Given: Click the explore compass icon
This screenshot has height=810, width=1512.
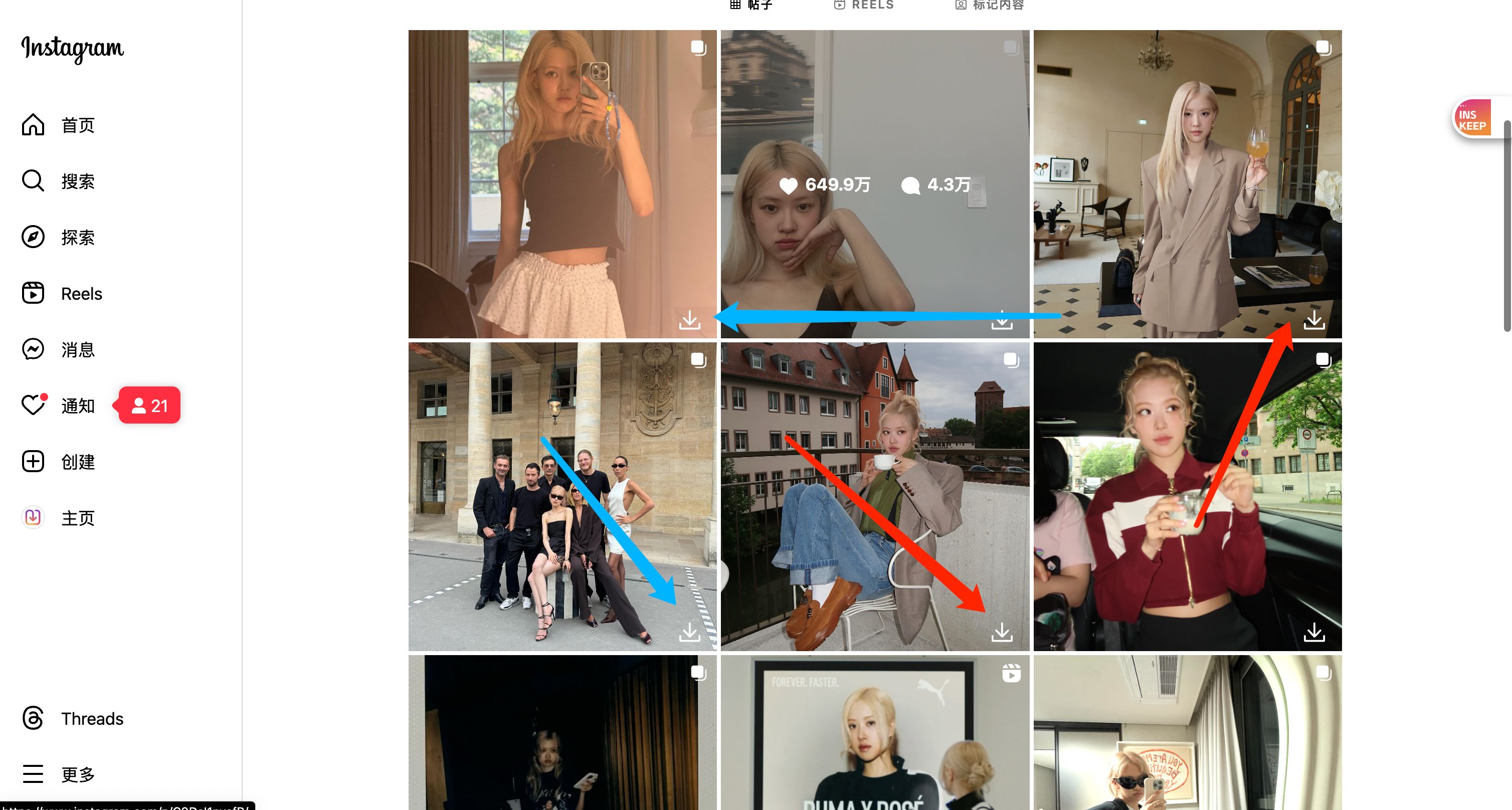Looking at the screenshot, I should coord(33,237).
